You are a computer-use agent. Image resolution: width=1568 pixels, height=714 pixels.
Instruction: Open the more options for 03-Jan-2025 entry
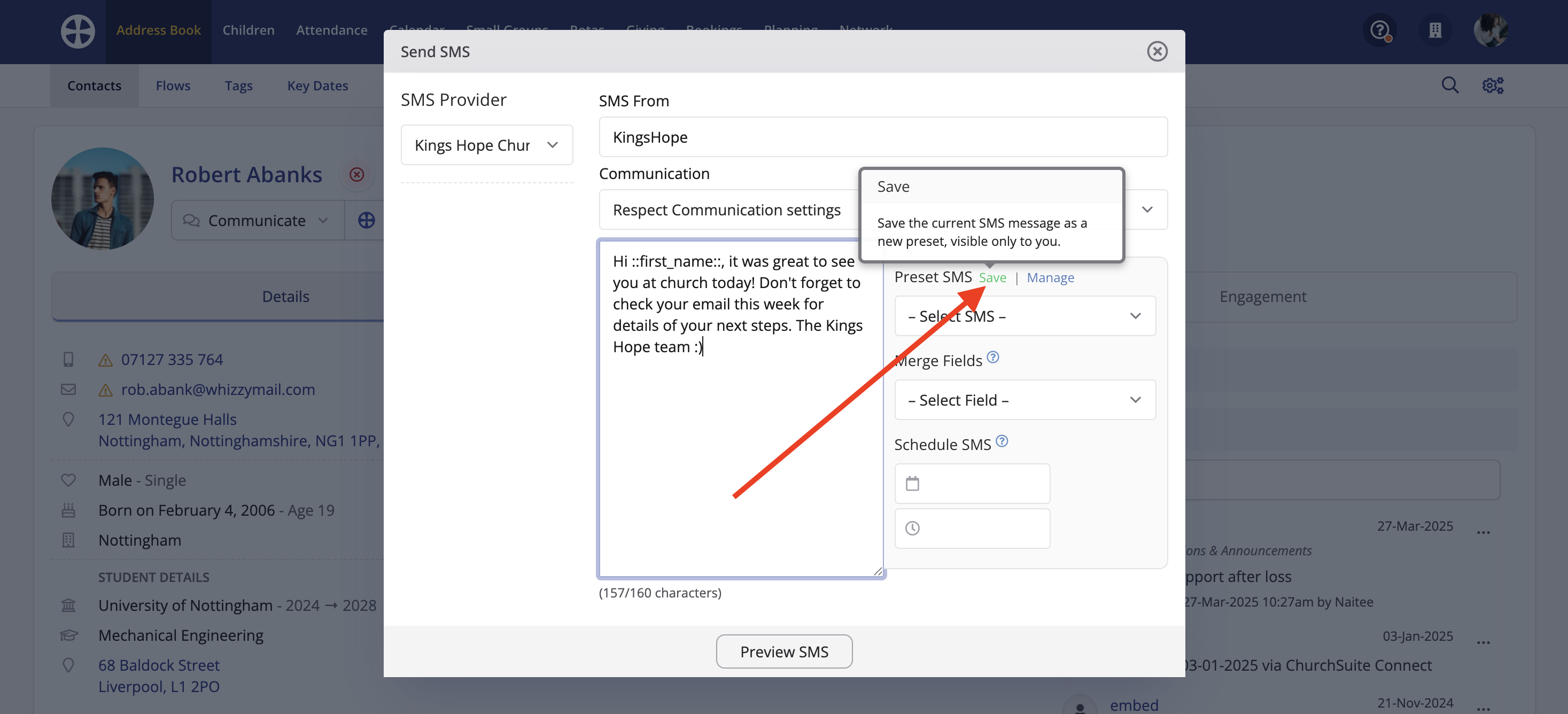(1484, 643)
